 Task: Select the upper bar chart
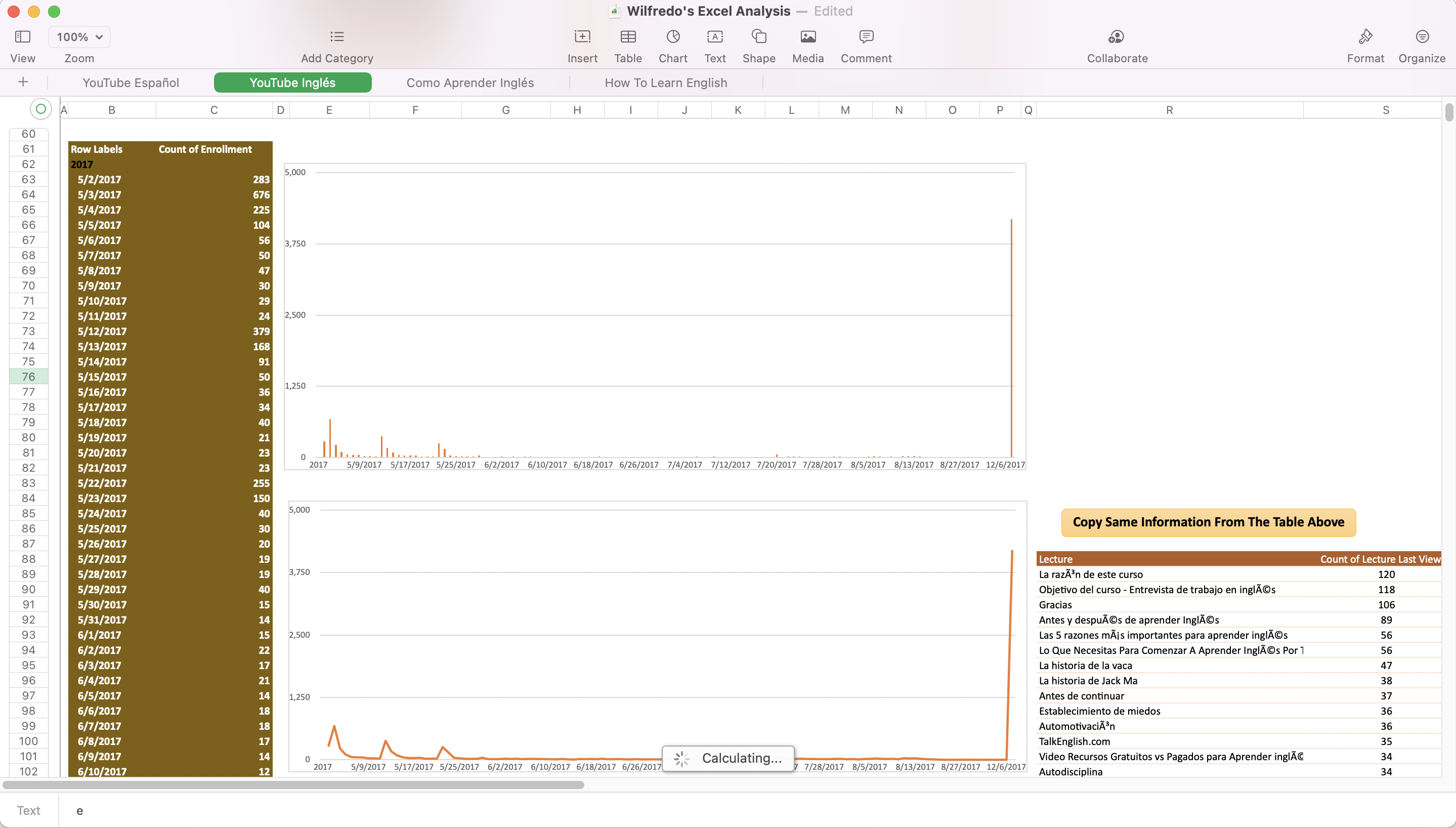click(x=655, y=316)
